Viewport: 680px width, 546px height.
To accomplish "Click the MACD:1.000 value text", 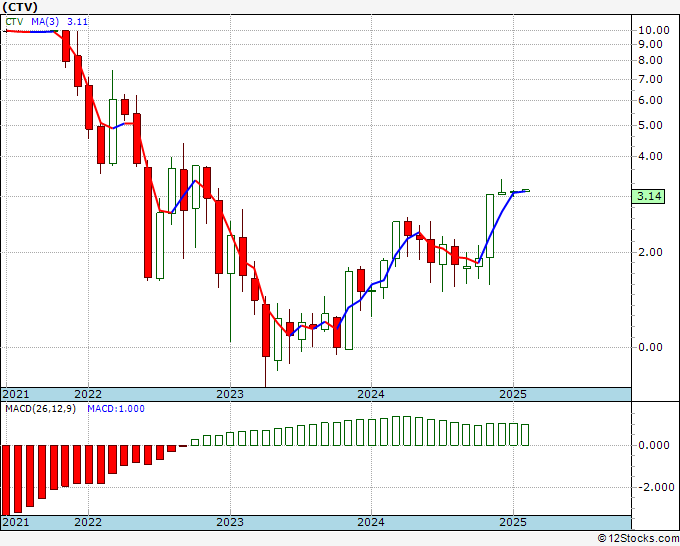I will pyautogui.click(x=116, y=409).
